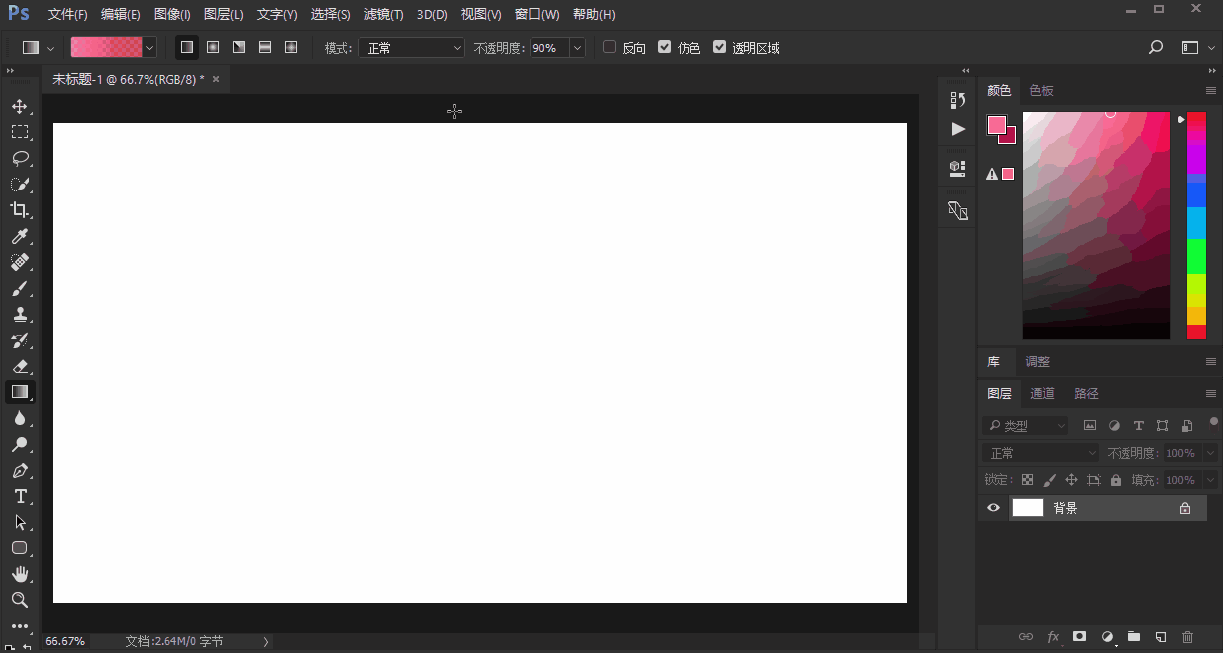Image resolution: width=1223 pixels, height=653 pixels.
Task: Select the Lasso tool
Action: pyautogui.click(x=20, y=158)
